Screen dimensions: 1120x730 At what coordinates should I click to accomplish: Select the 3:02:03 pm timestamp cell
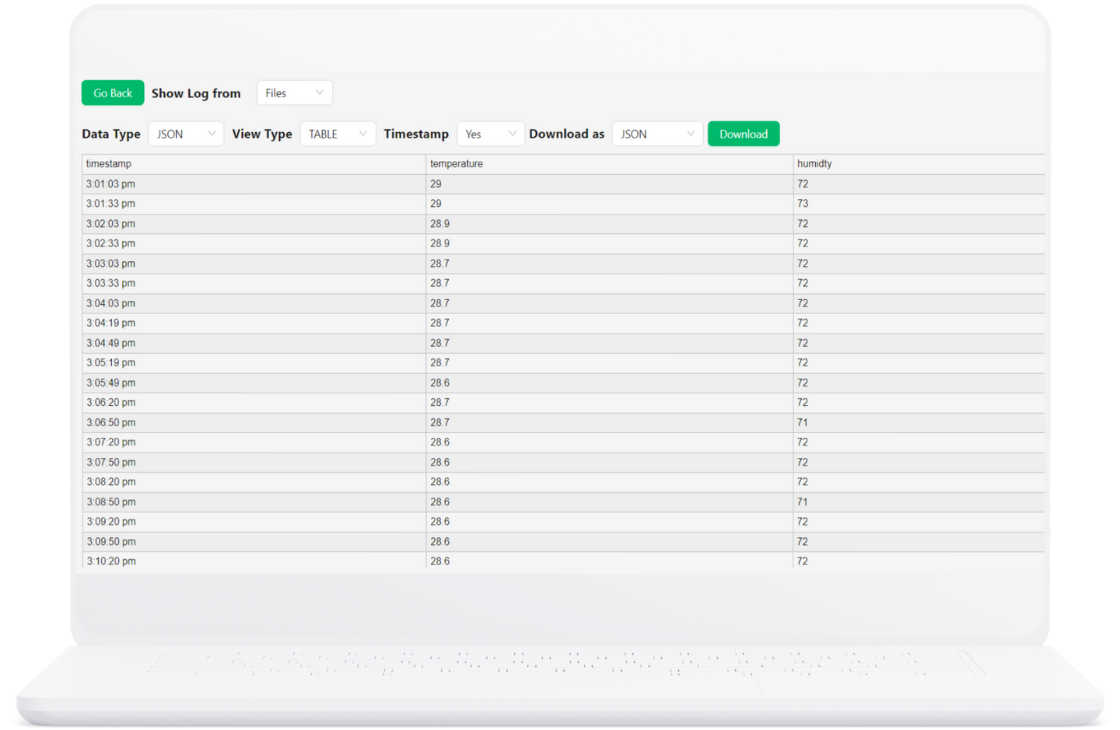click(x=254, y=224)
